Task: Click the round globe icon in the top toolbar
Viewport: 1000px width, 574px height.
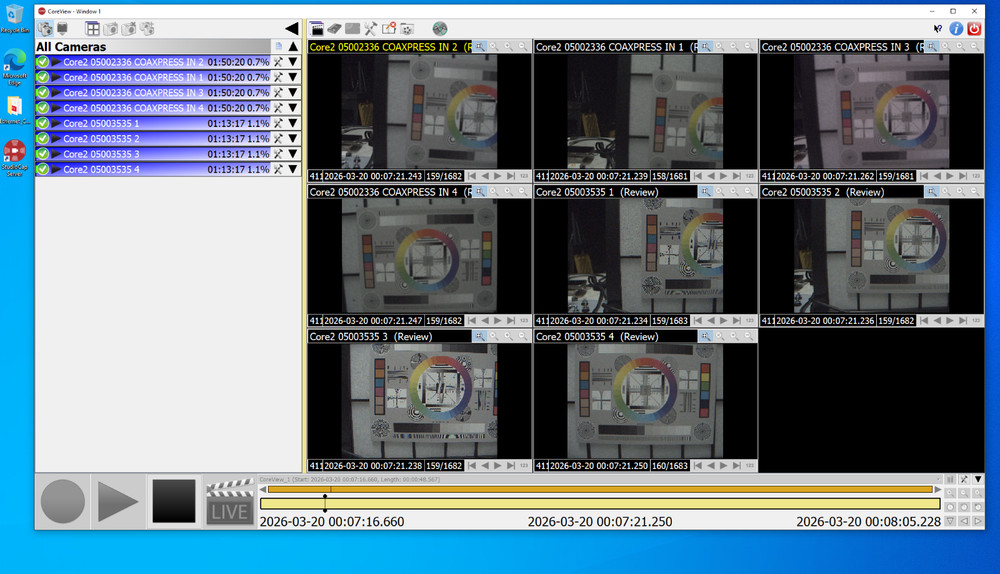Action: [x=440, y=29]
